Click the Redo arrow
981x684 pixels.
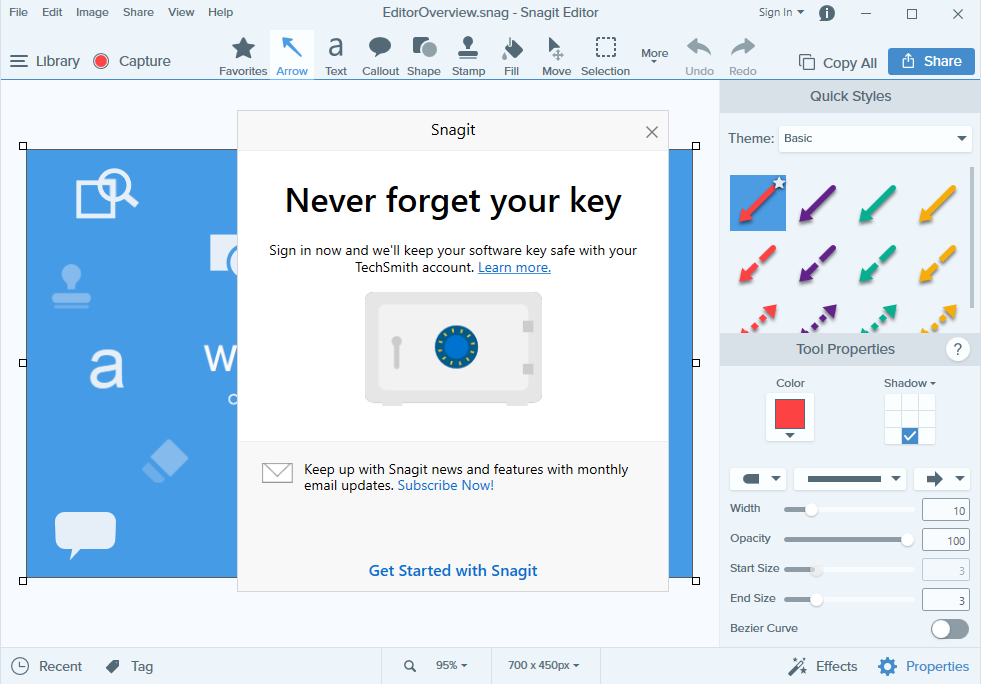(743, 56)
